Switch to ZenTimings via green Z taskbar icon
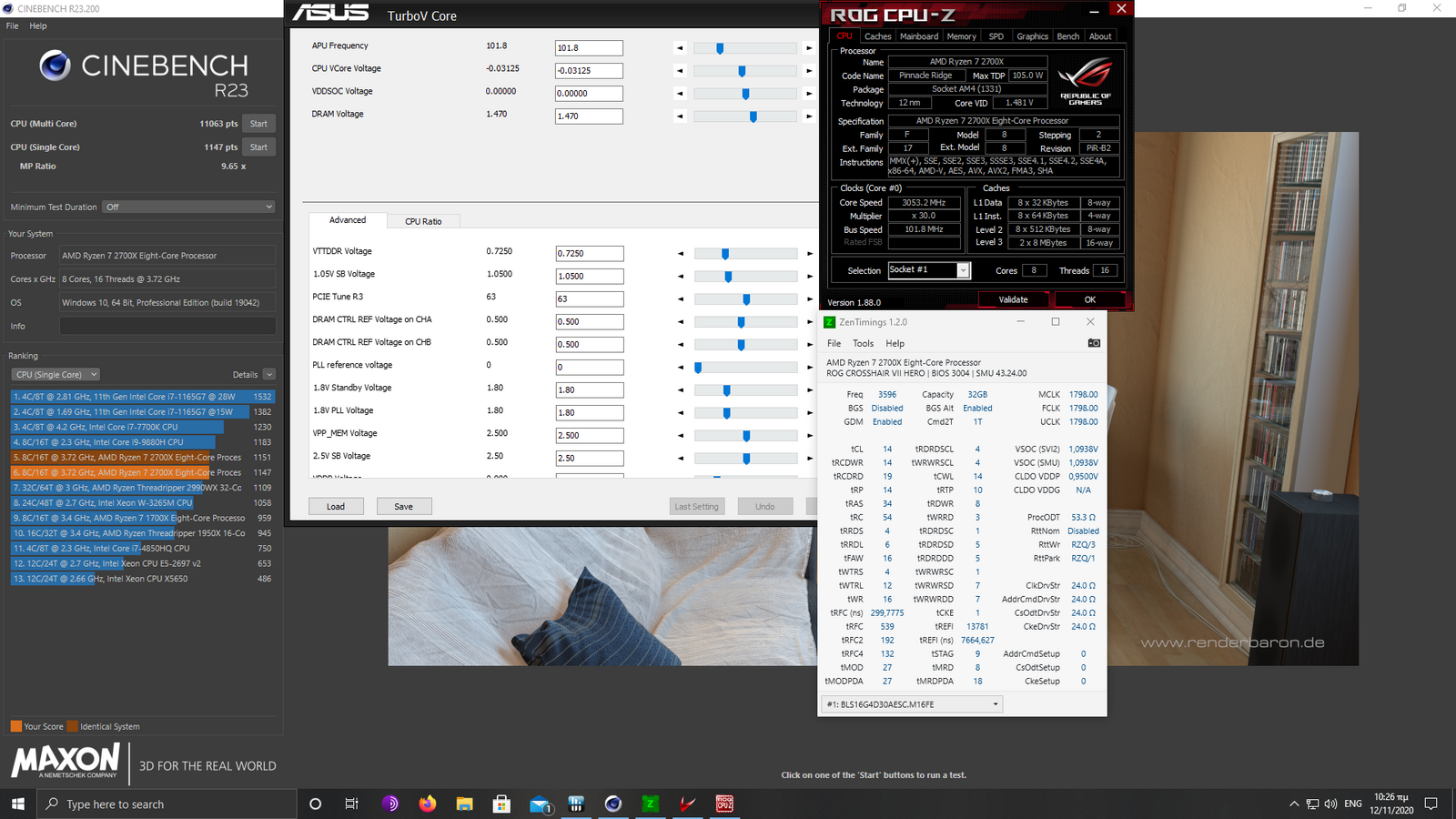Image resolution: width=1456 pixels, height=819 pixels. point(650,804)
